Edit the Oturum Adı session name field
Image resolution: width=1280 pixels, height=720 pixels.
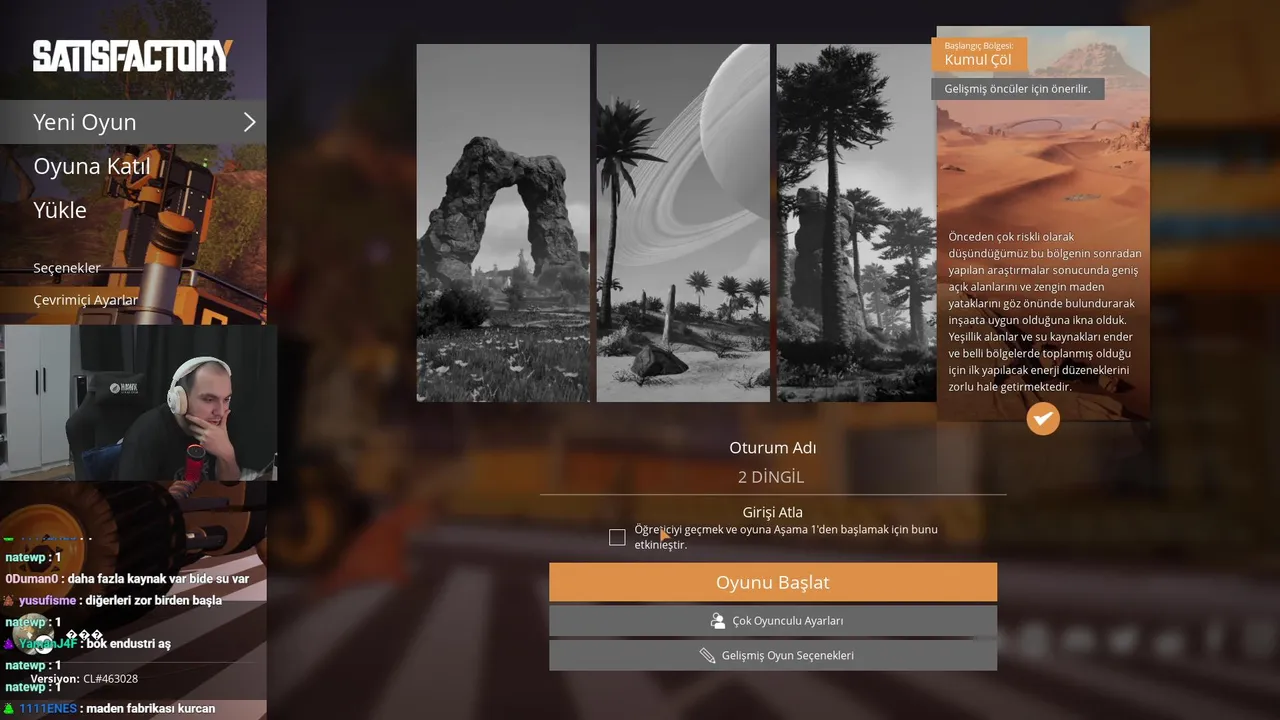772,478
